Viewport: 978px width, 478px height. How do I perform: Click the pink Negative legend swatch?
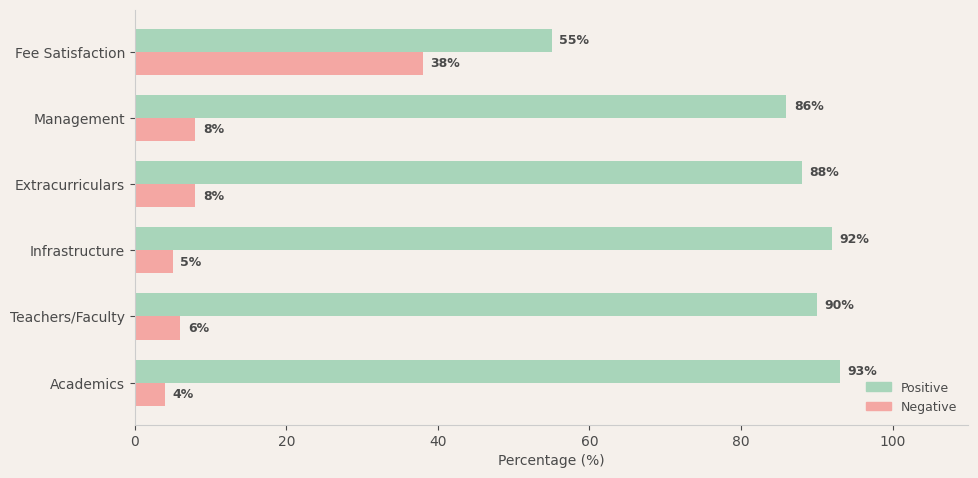(878, 407)
